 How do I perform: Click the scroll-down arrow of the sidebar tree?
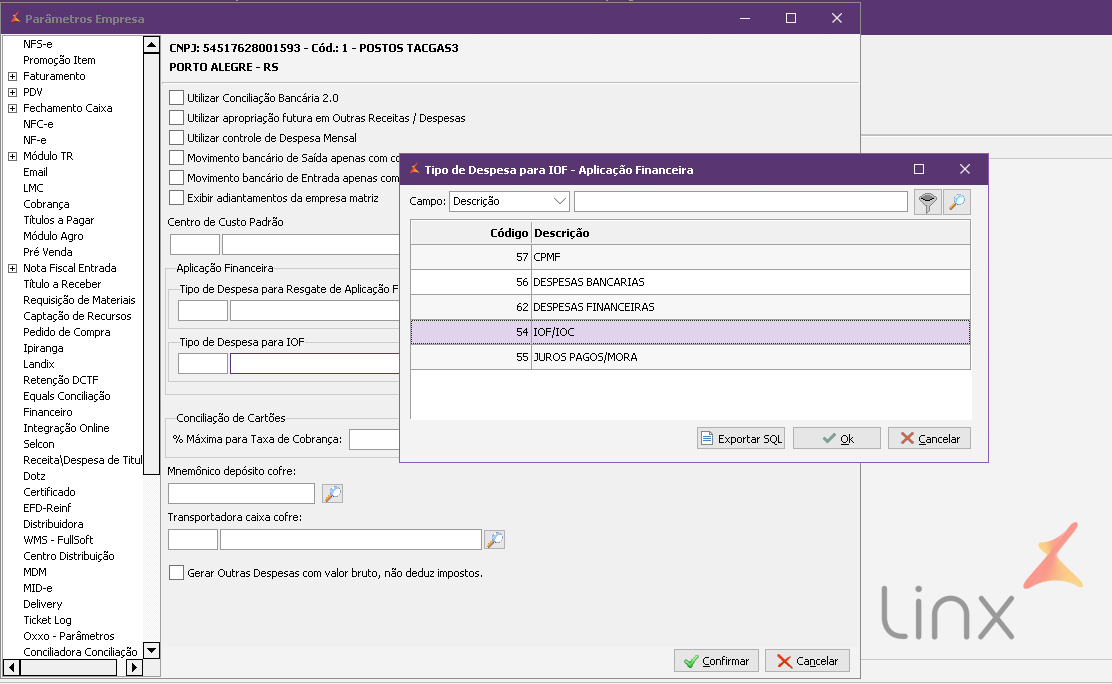(151, 650)
